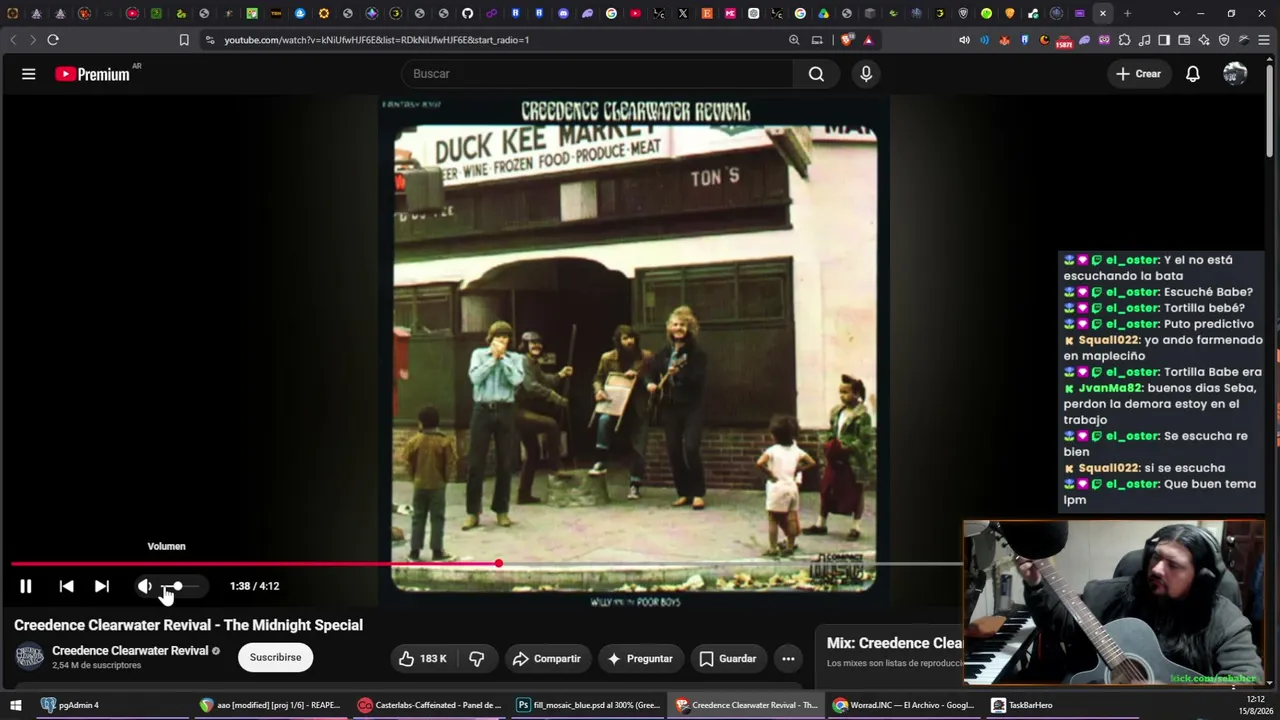Focus the Buscar search field
Viewport: 1280px width, 720px height.
point(598,74)
